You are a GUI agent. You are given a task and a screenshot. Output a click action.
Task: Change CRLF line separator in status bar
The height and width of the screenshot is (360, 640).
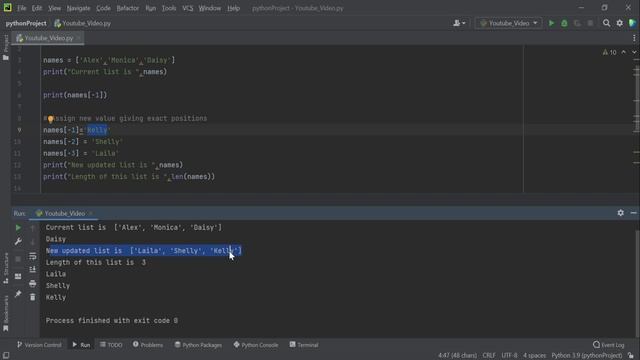coord(489,356)
